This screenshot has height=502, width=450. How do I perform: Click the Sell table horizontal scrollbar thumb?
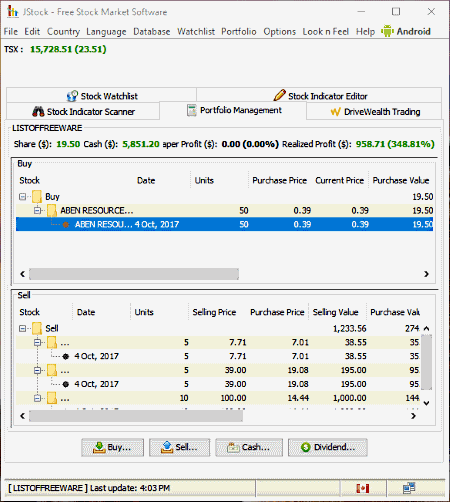[x=136, y=416]
